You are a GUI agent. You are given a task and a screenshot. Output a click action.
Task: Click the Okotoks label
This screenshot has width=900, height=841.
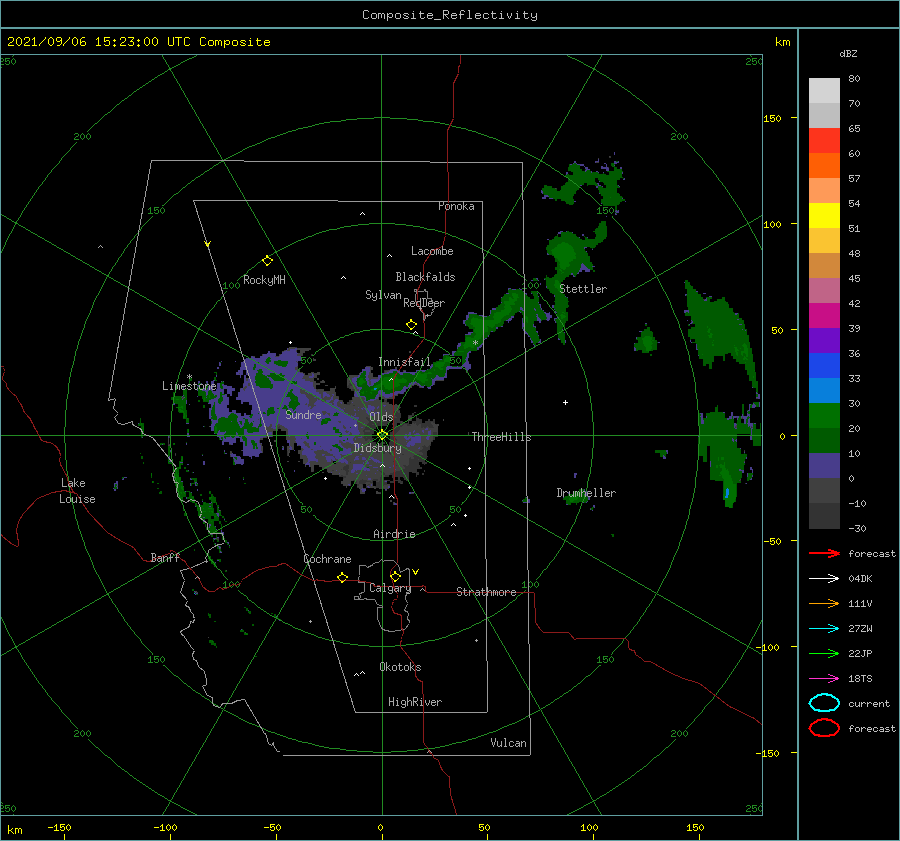coord(400,667)
